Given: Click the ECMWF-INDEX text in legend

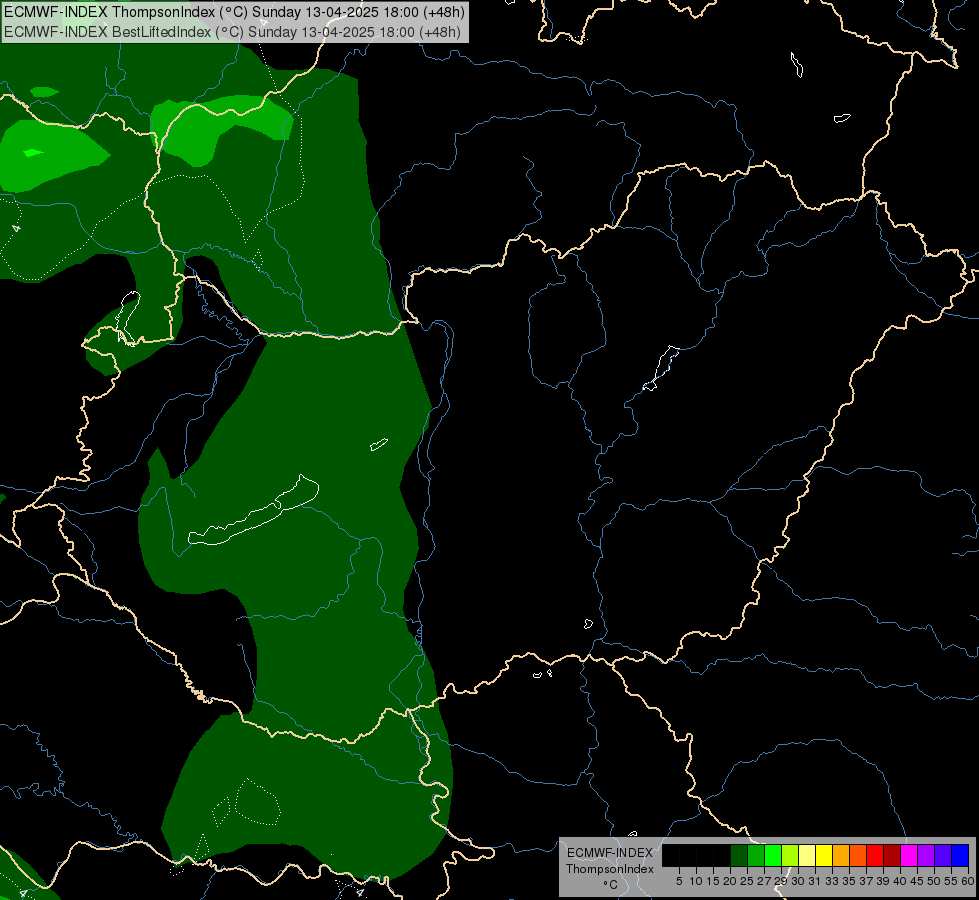Looking at the screenshot, I should pos(610,853).
